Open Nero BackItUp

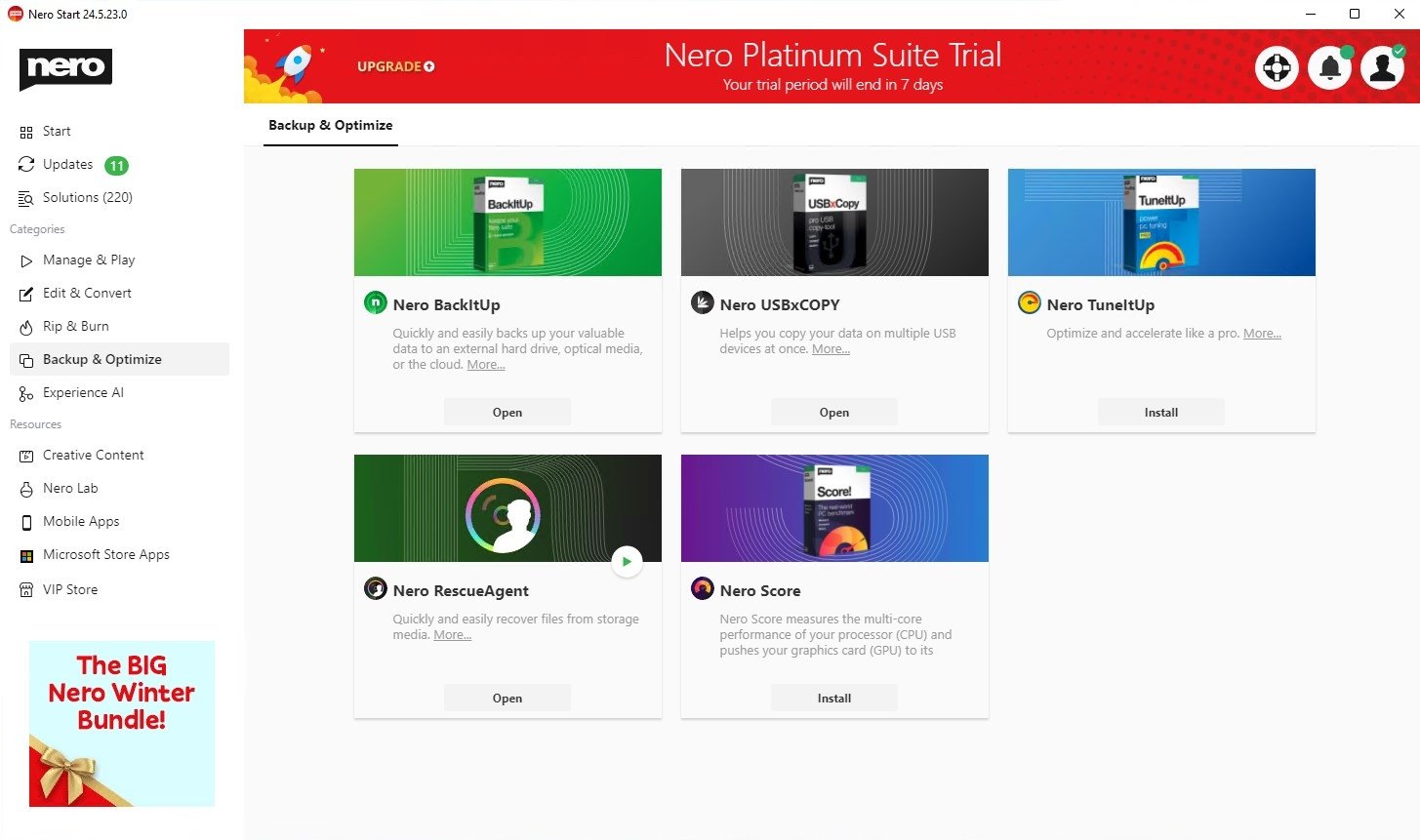pos(507,413)
